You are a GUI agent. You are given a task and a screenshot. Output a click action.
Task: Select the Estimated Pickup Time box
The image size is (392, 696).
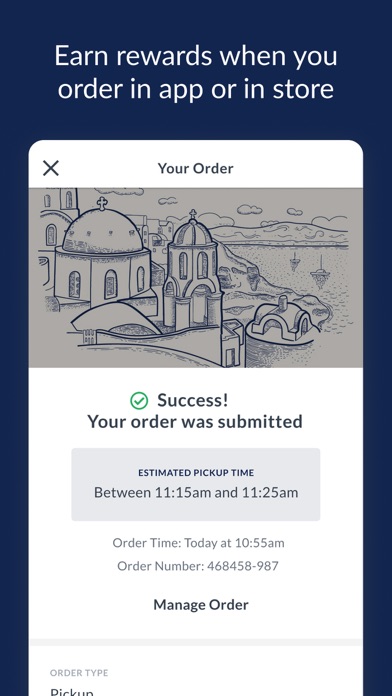point(196,484)
